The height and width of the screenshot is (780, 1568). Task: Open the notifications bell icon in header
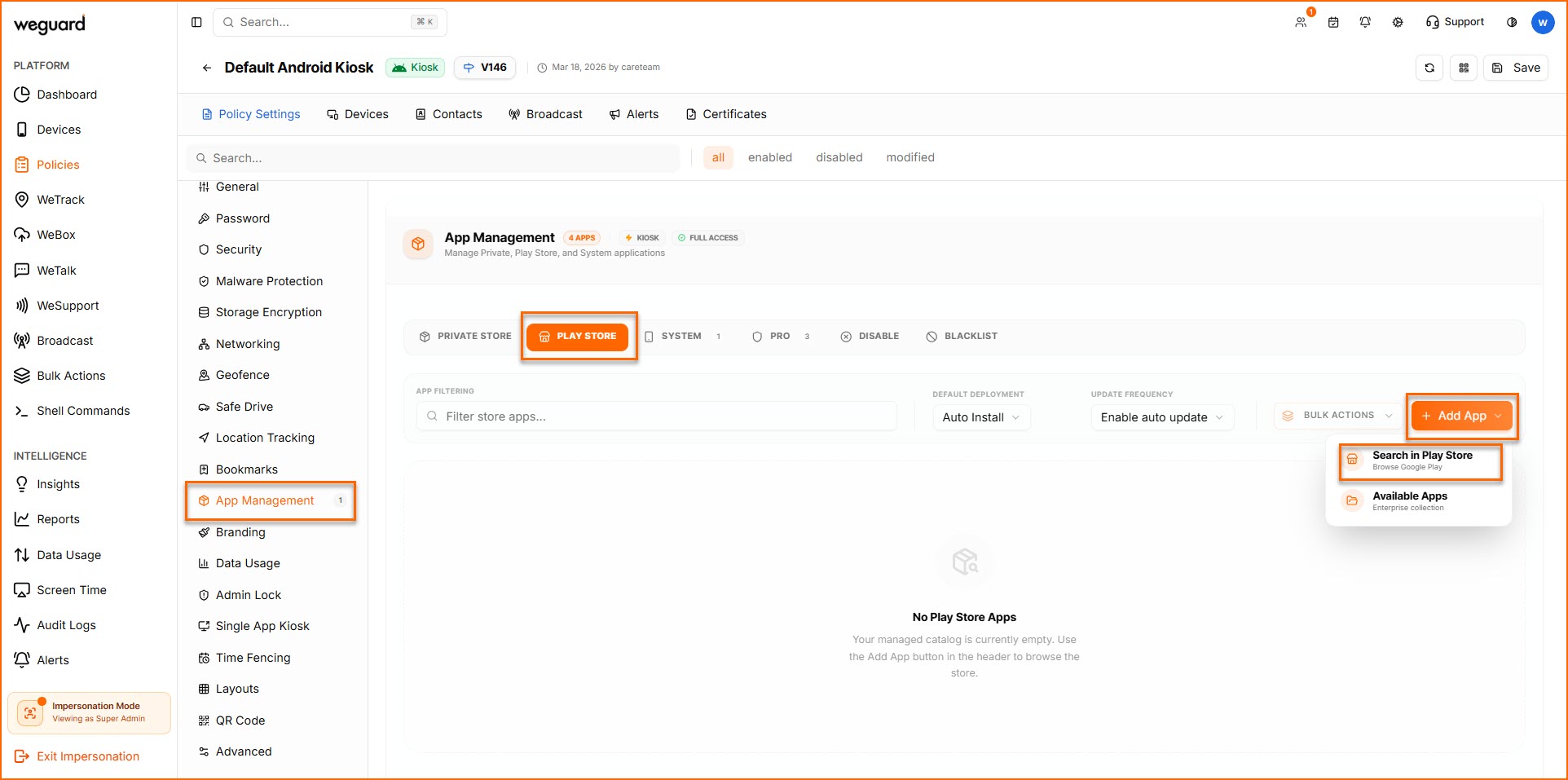1365,22
